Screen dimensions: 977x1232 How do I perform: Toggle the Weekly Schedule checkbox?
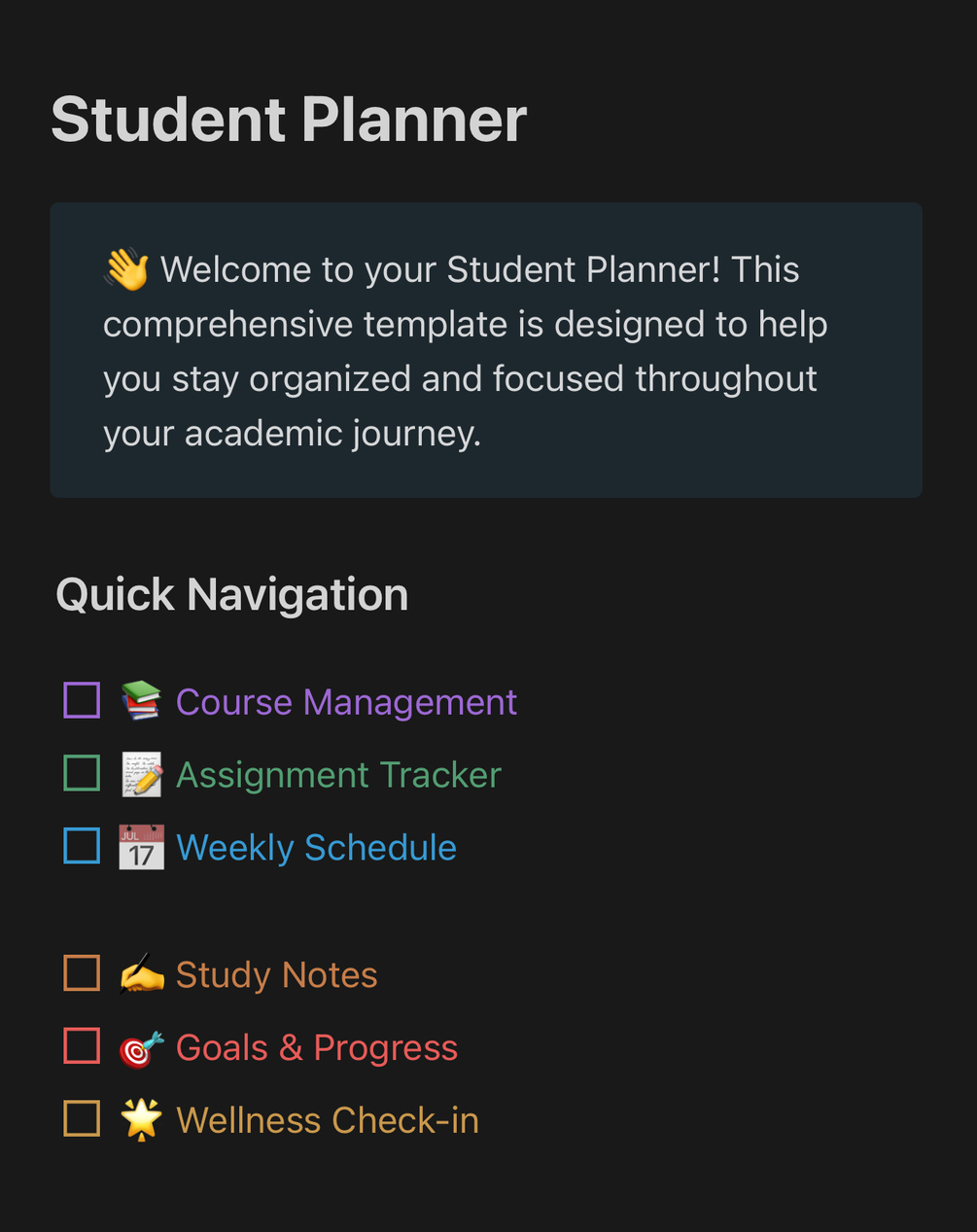[82, 846]
